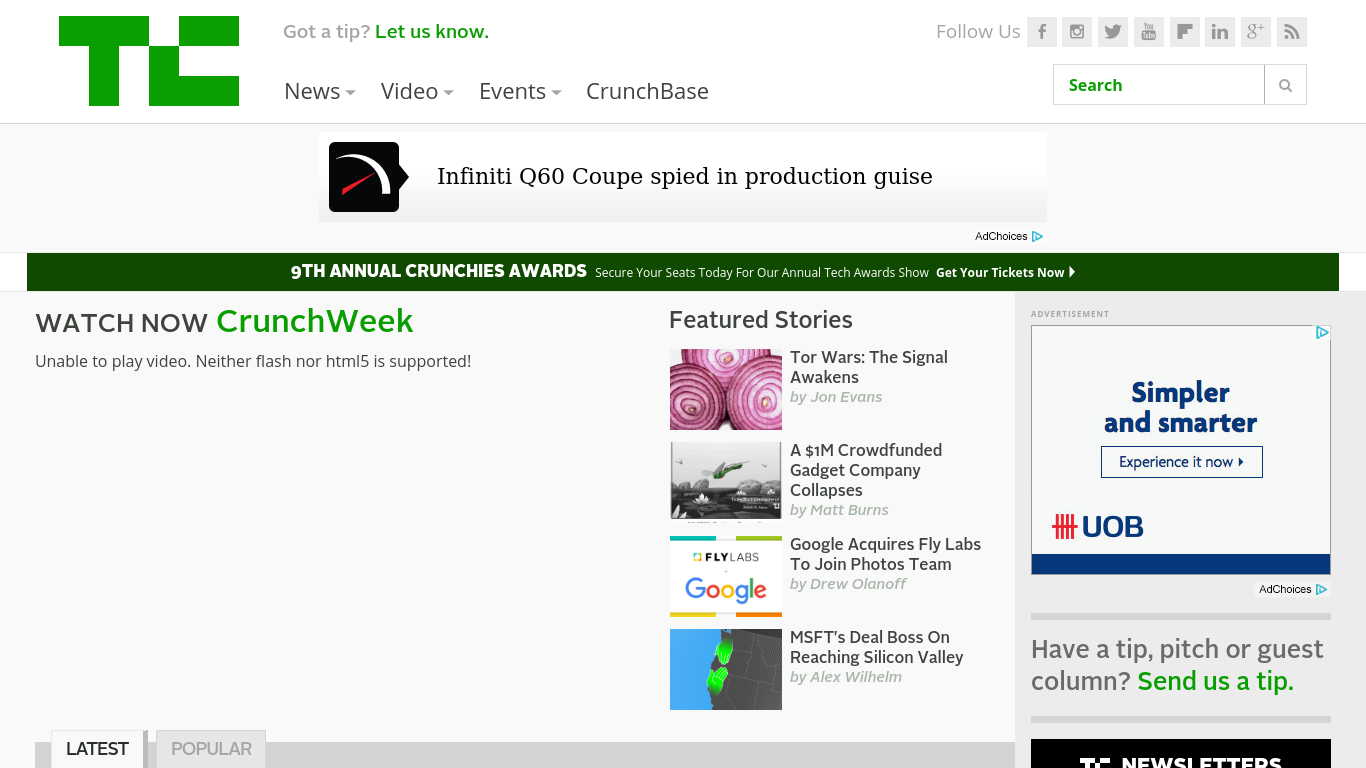
Task: Switch to the Popular tab
Action: 211,749
